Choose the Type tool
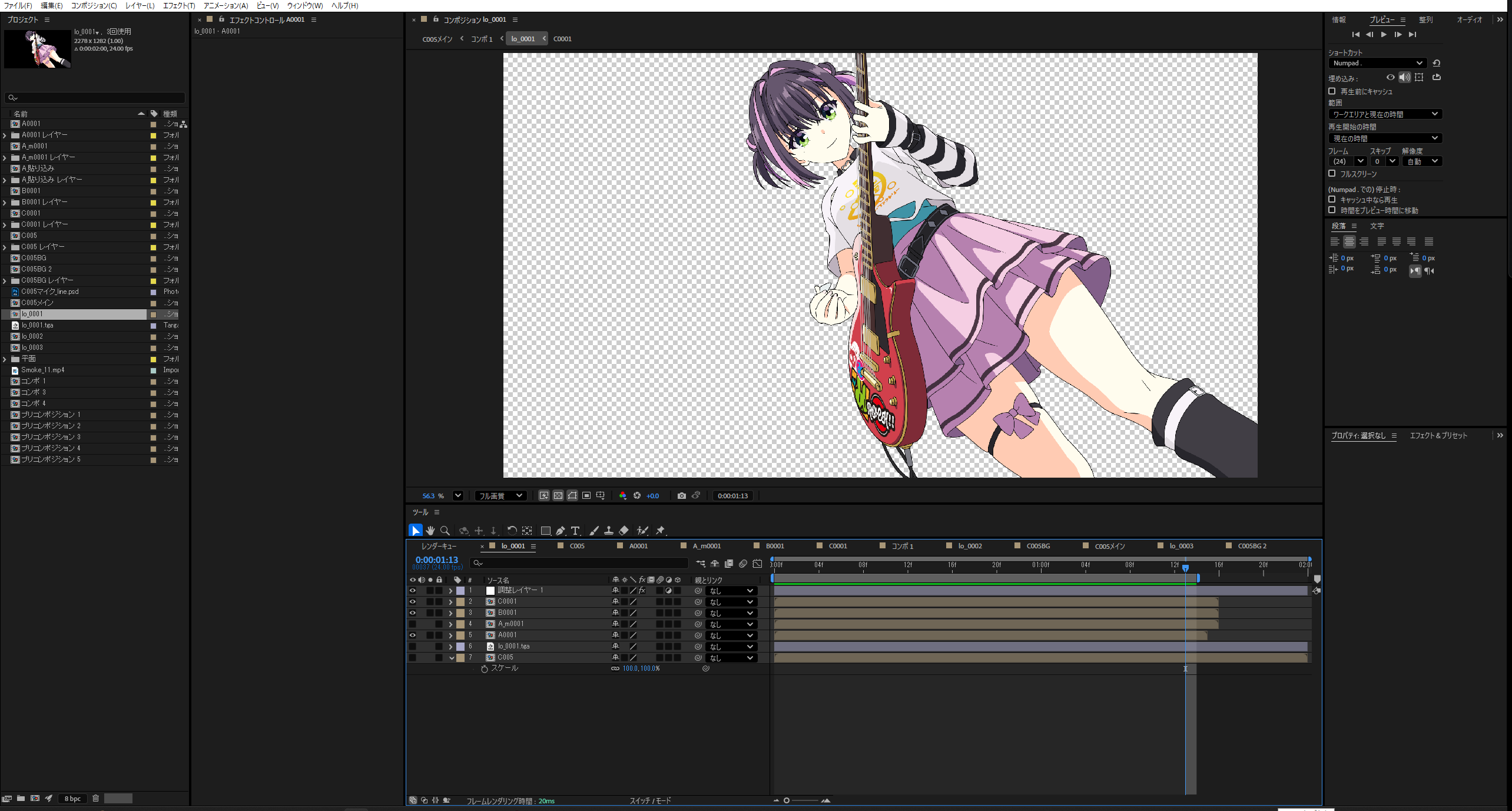 coord(575,531)
